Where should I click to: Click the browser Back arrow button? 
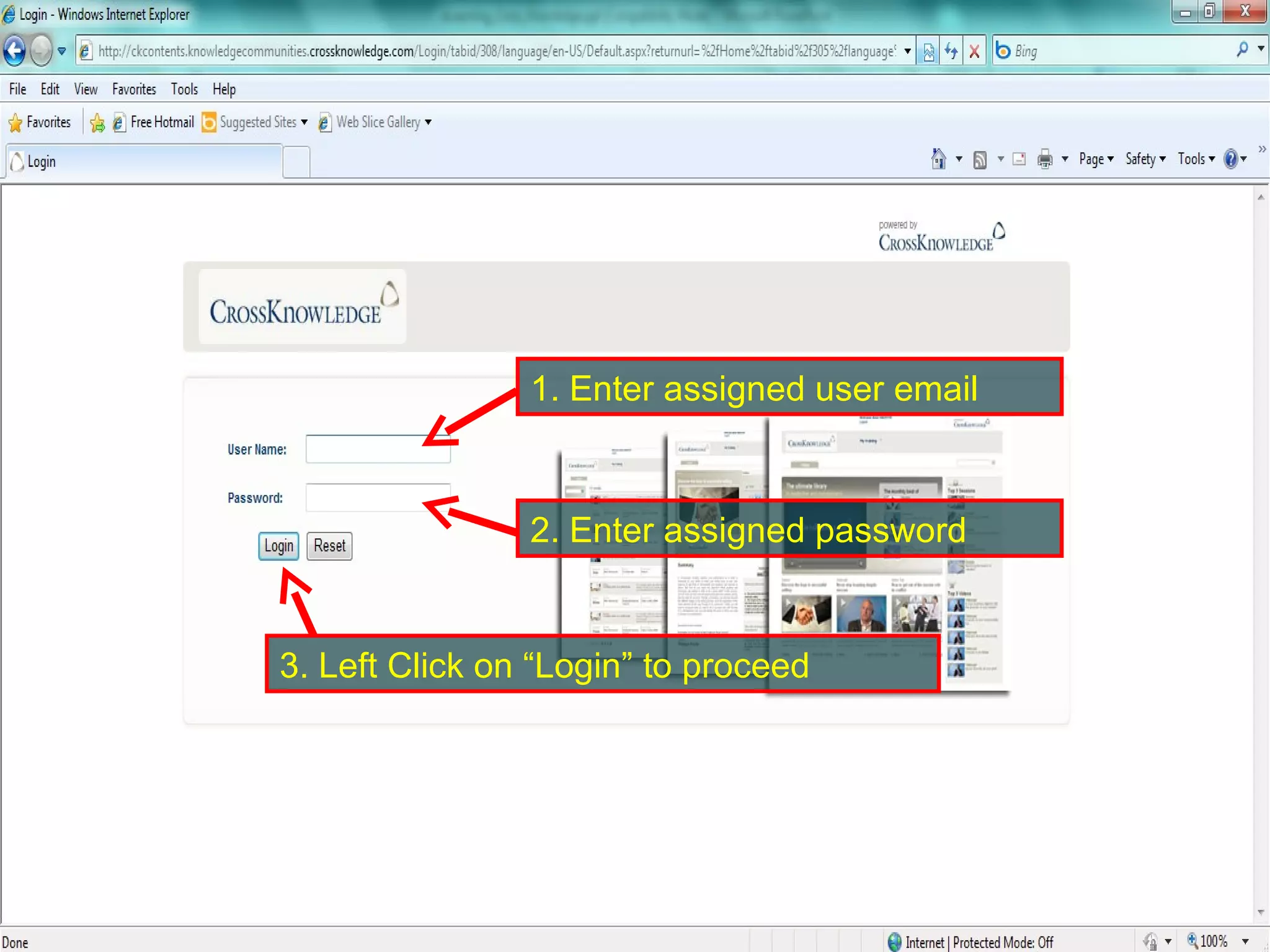click(15, 50)
